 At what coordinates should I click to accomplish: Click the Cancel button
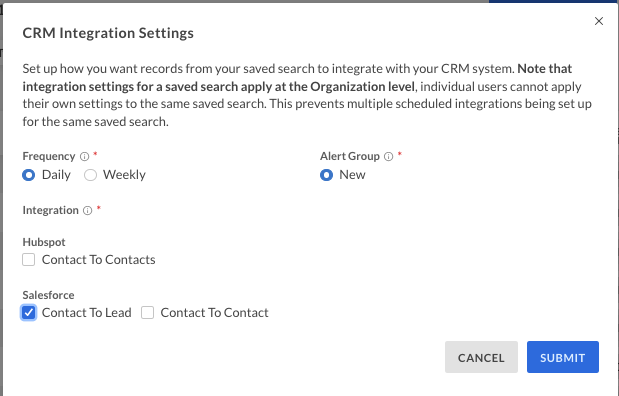coord(481,357)
